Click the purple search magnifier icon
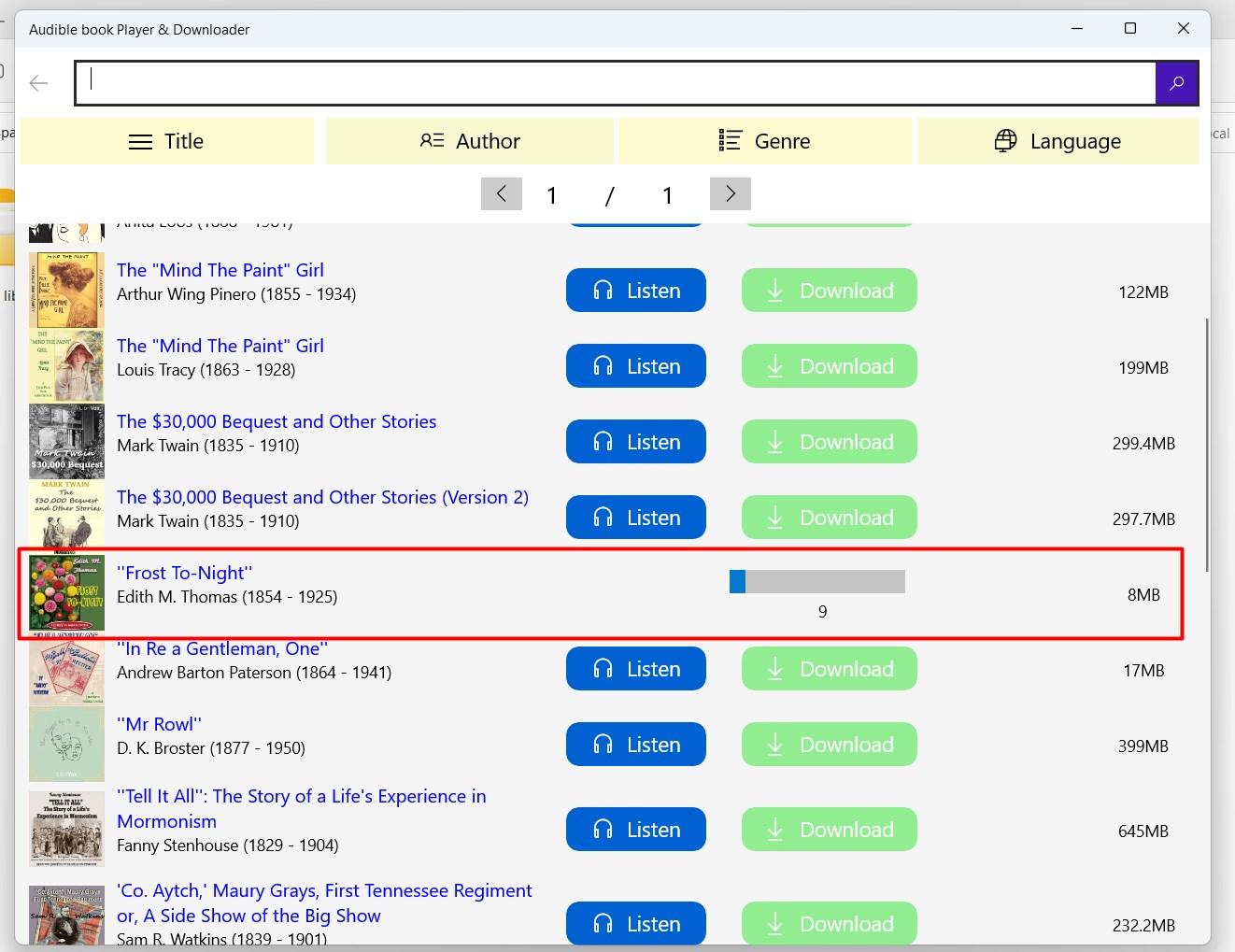The image size is (1235, 952). [x=1176, y=83]
